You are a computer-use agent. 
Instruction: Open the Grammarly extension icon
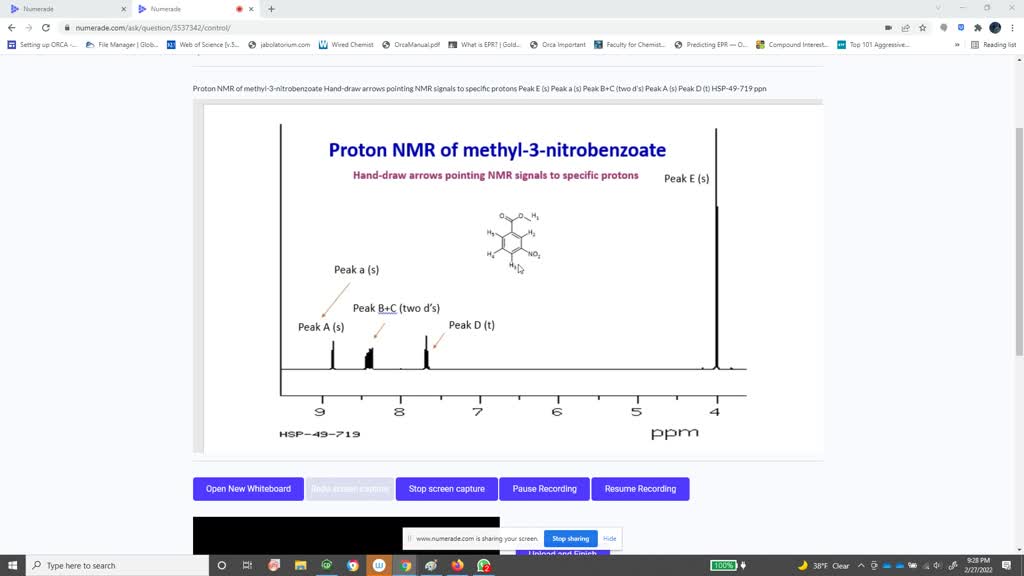[x=944, y=28]
